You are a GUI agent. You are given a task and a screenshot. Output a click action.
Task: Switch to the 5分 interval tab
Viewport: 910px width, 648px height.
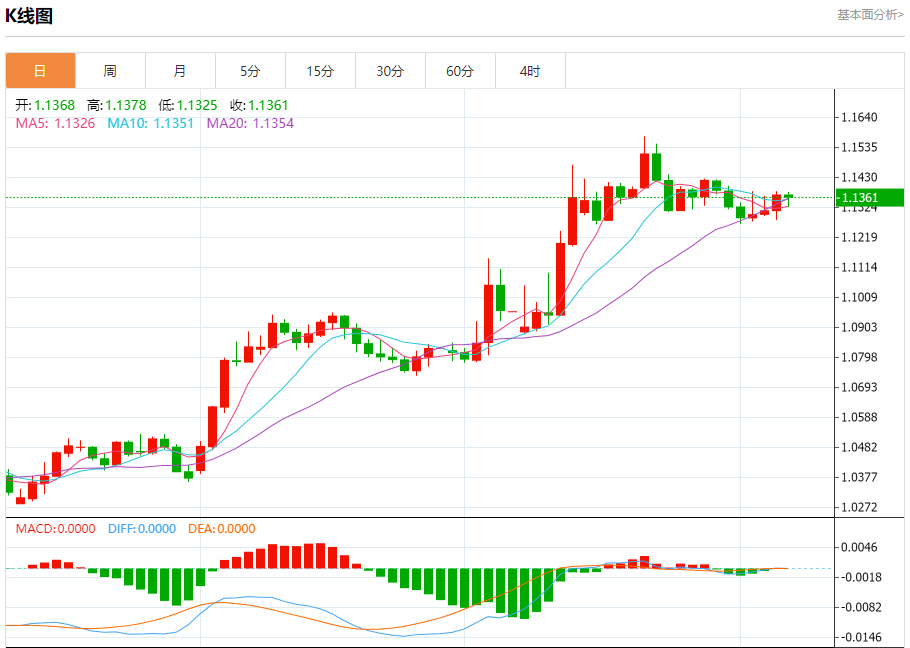[x=250, y=71]
